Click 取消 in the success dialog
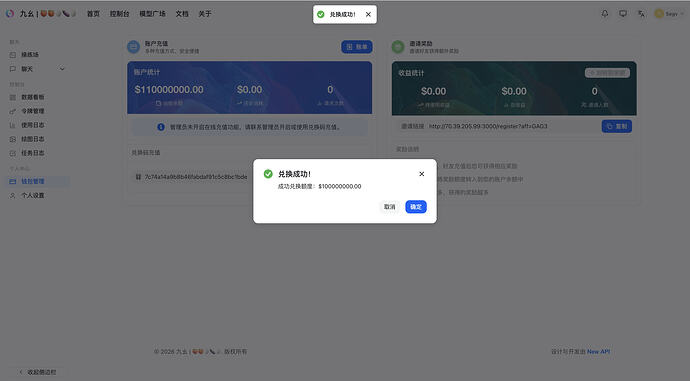Viewport: 690px width, 381px height. tap(389, 207)
